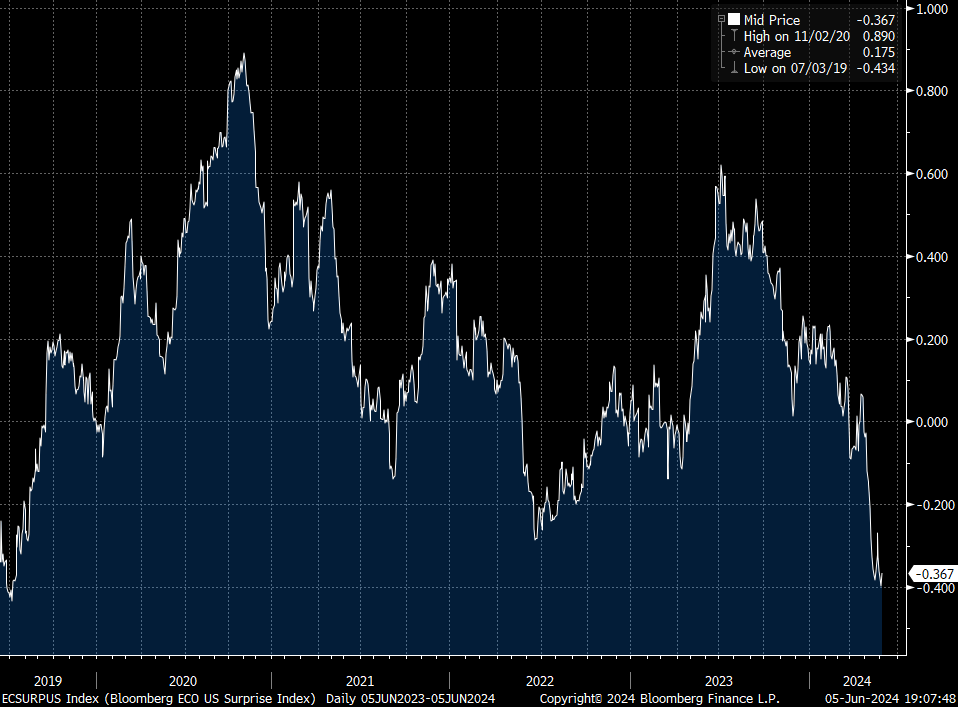Click the 0.200 y-axis label
This screenshot has height=707, width=958.
point(931,340)
